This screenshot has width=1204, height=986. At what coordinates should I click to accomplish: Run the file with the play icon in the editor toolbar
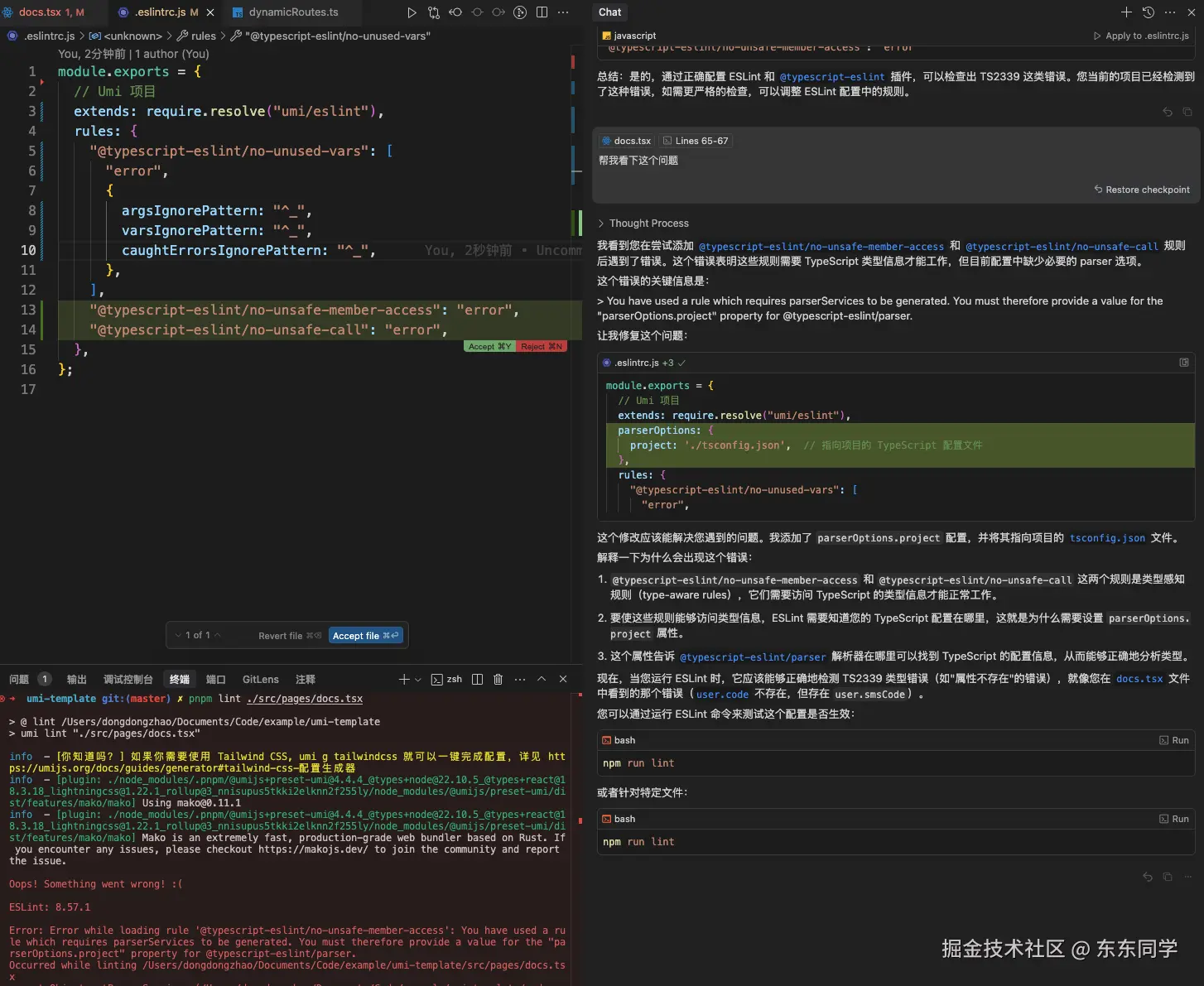[x=412, y=12]
